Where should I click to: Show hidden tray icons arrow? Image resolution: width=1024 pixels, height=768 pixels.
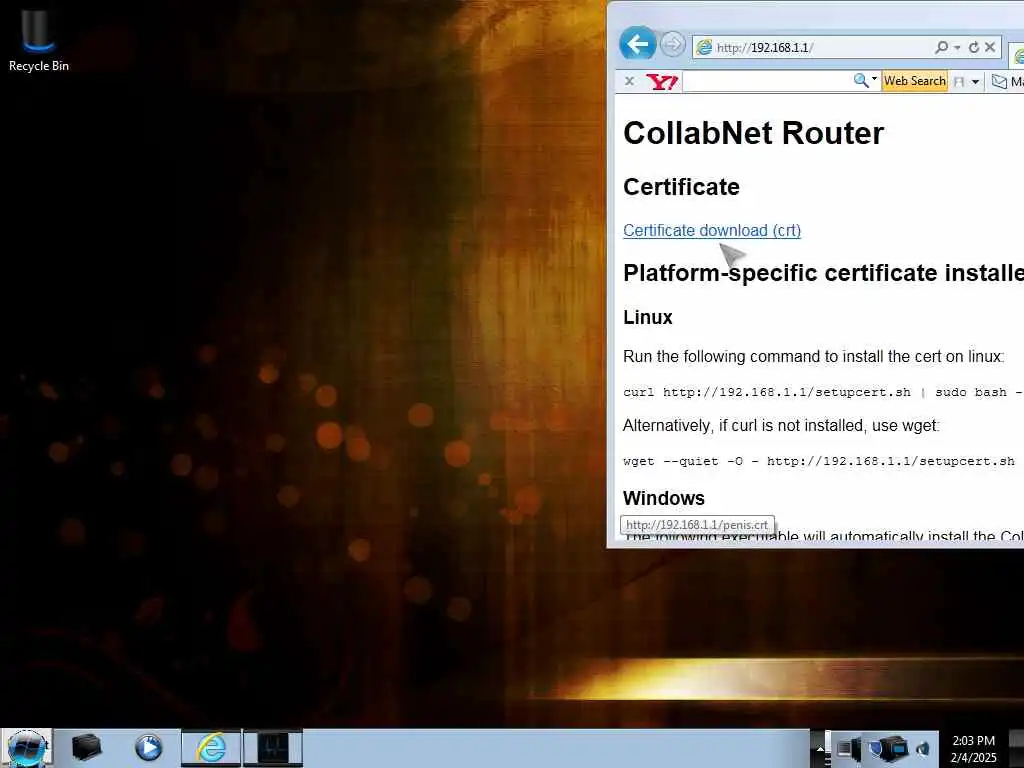pyautogui.click(x=818, y=749)
